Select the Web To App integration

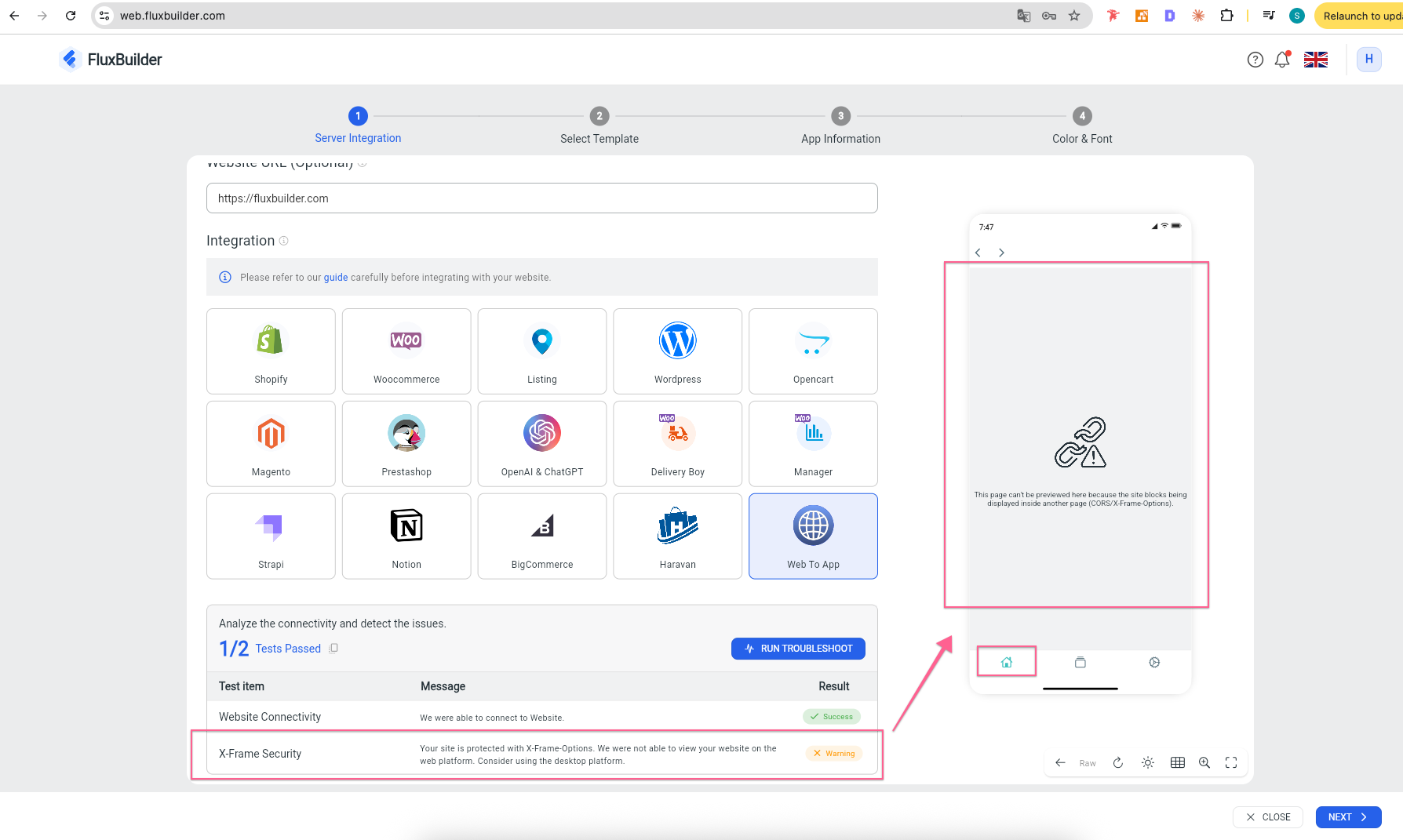(814, 536)
